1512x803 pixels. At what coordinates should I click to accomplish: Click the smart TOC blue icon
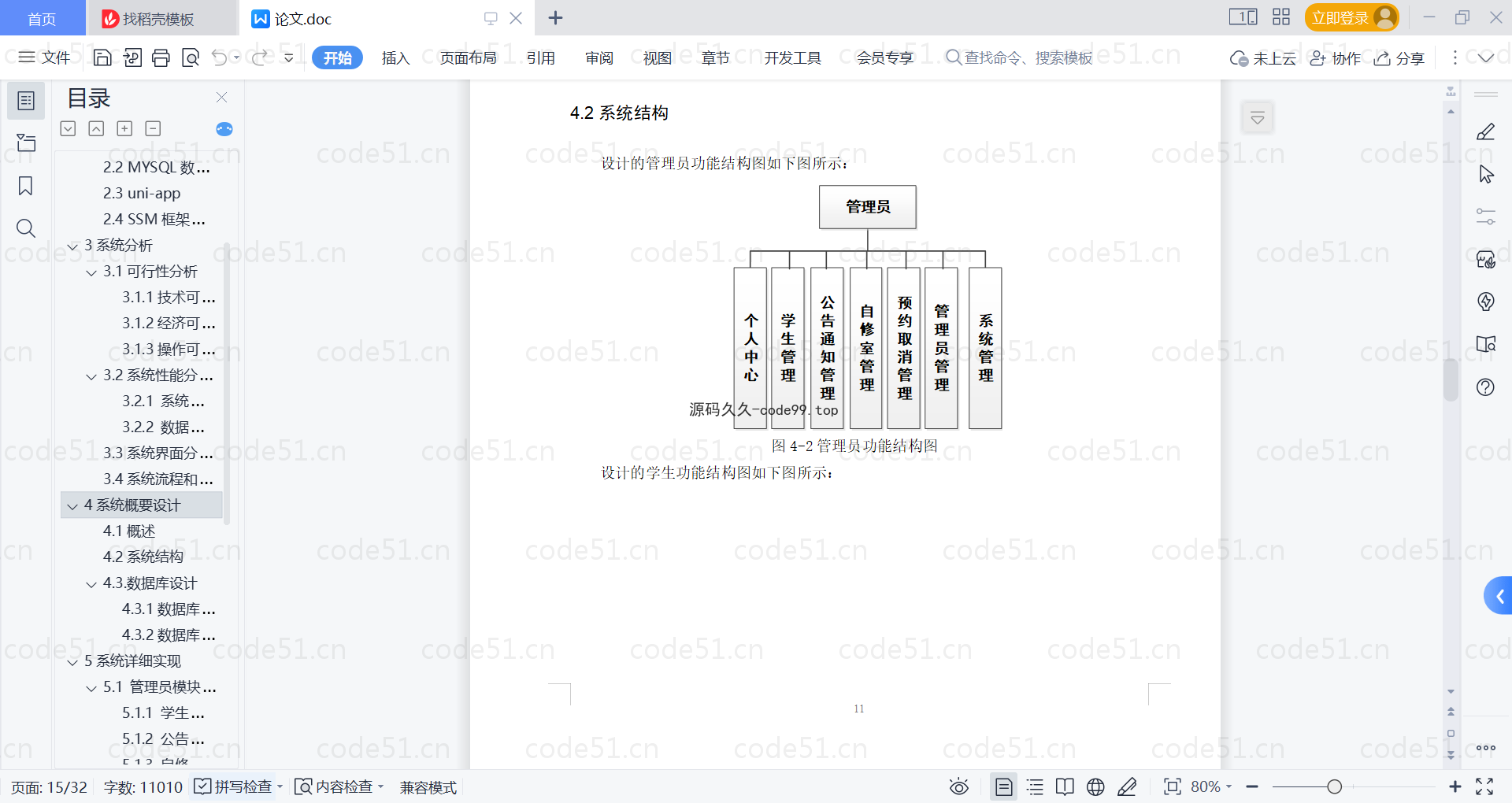click(224, 129)
